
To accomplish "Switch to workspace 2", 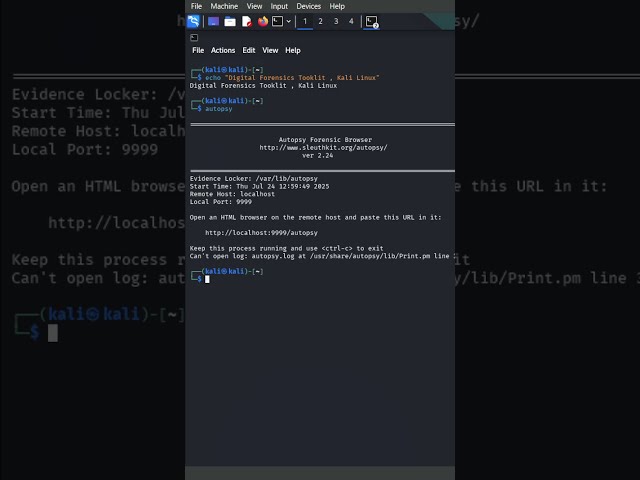I will pos(320,21).
